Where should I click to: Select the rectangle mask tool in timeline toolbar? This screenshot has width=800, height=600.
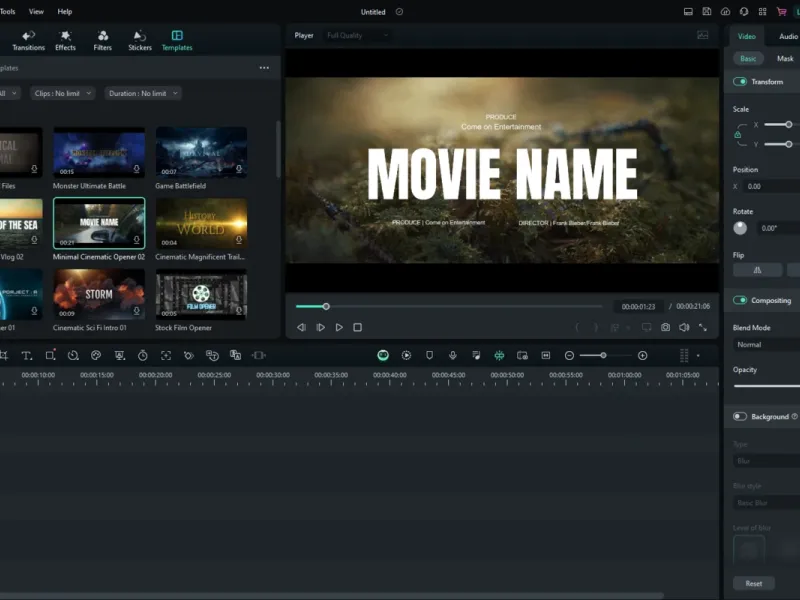pos(50,356)
